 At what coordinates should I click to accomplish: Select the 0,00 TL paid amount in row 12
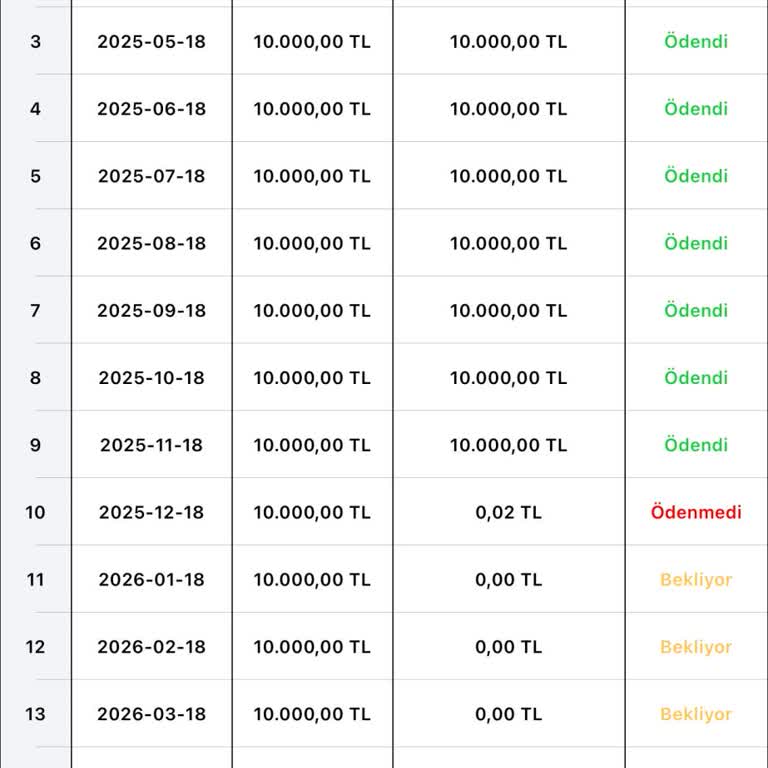508,647
